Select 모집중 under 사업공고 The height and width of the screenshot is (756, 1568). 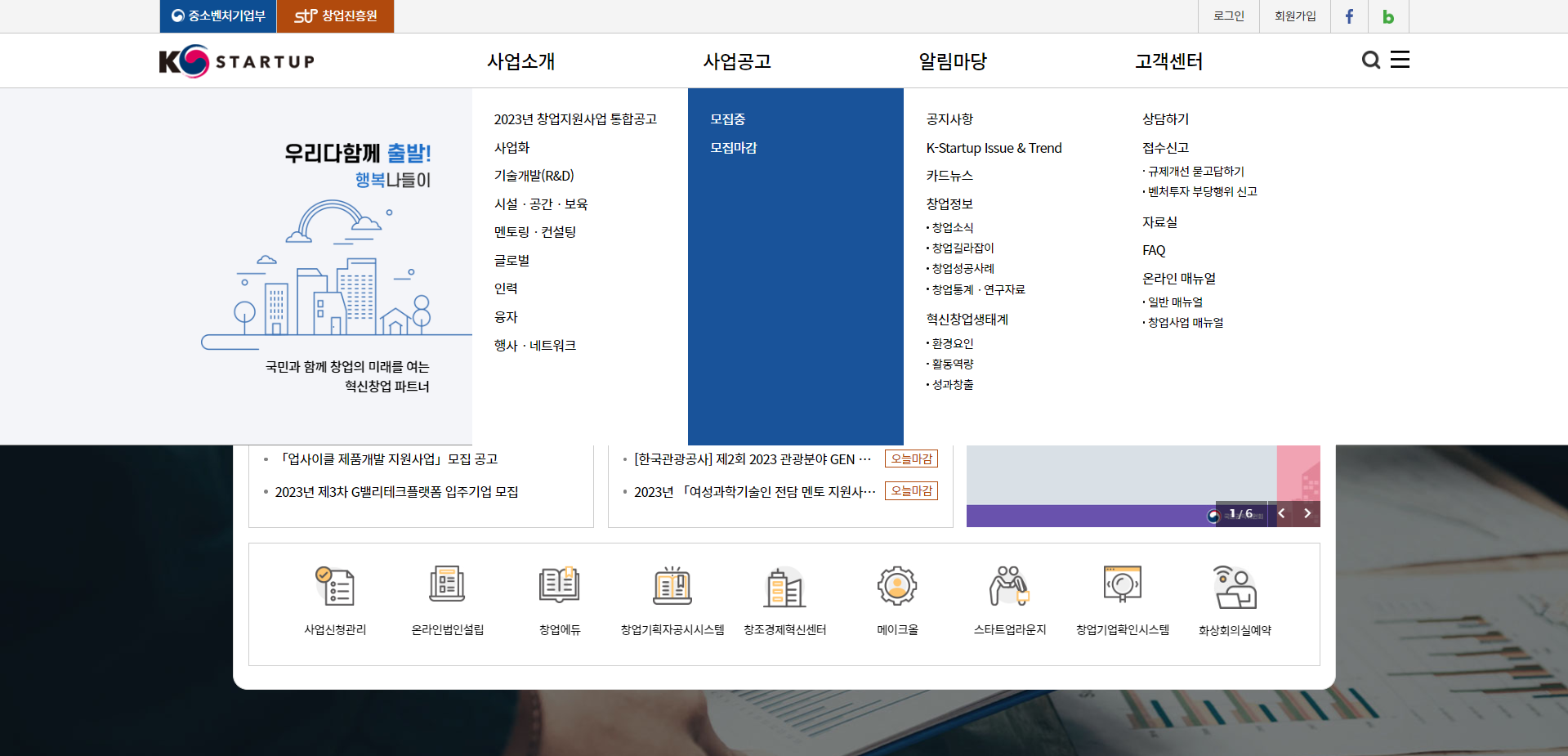click(727, 119)
